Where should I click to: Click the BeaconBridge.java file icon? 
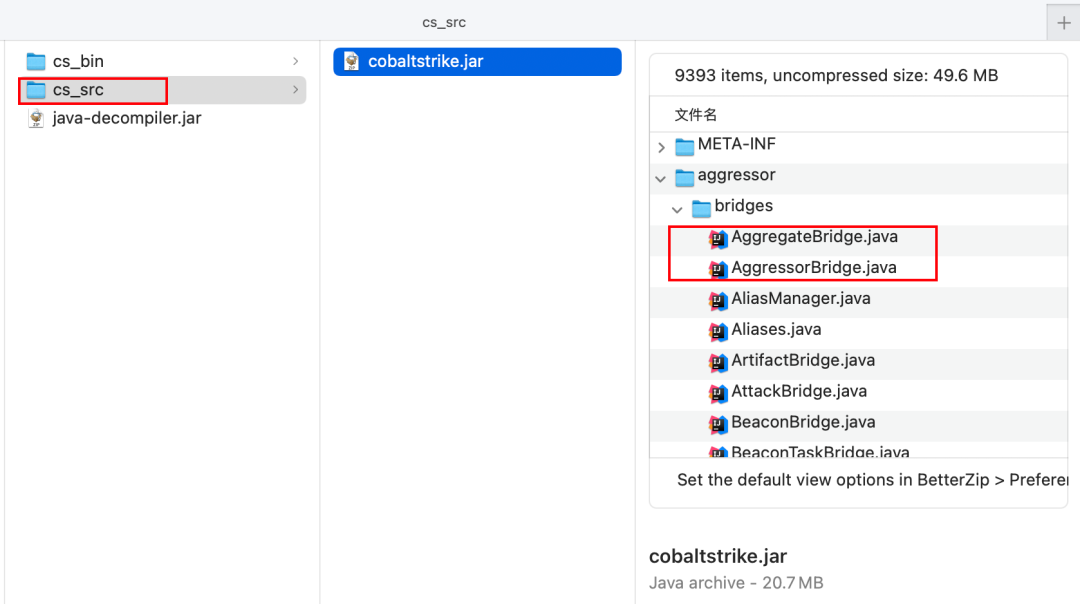718,424
